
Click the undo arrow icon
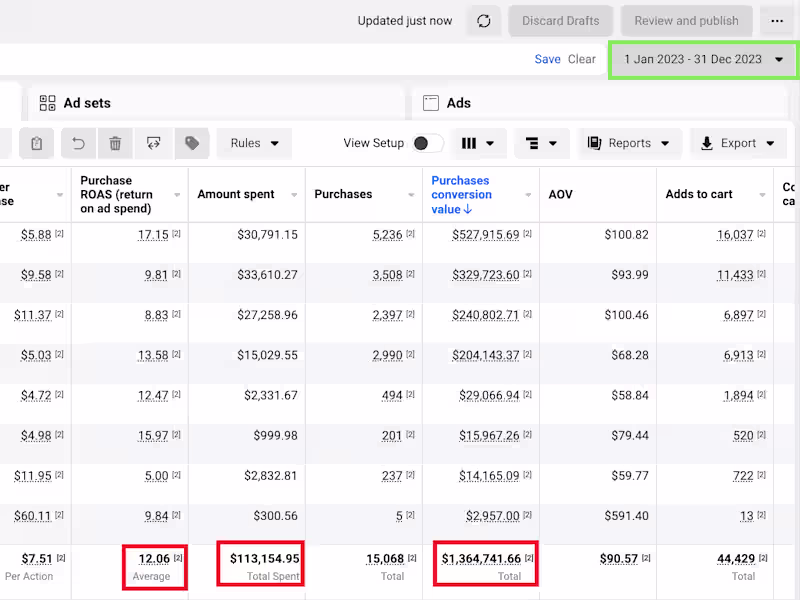coord(78,143)
